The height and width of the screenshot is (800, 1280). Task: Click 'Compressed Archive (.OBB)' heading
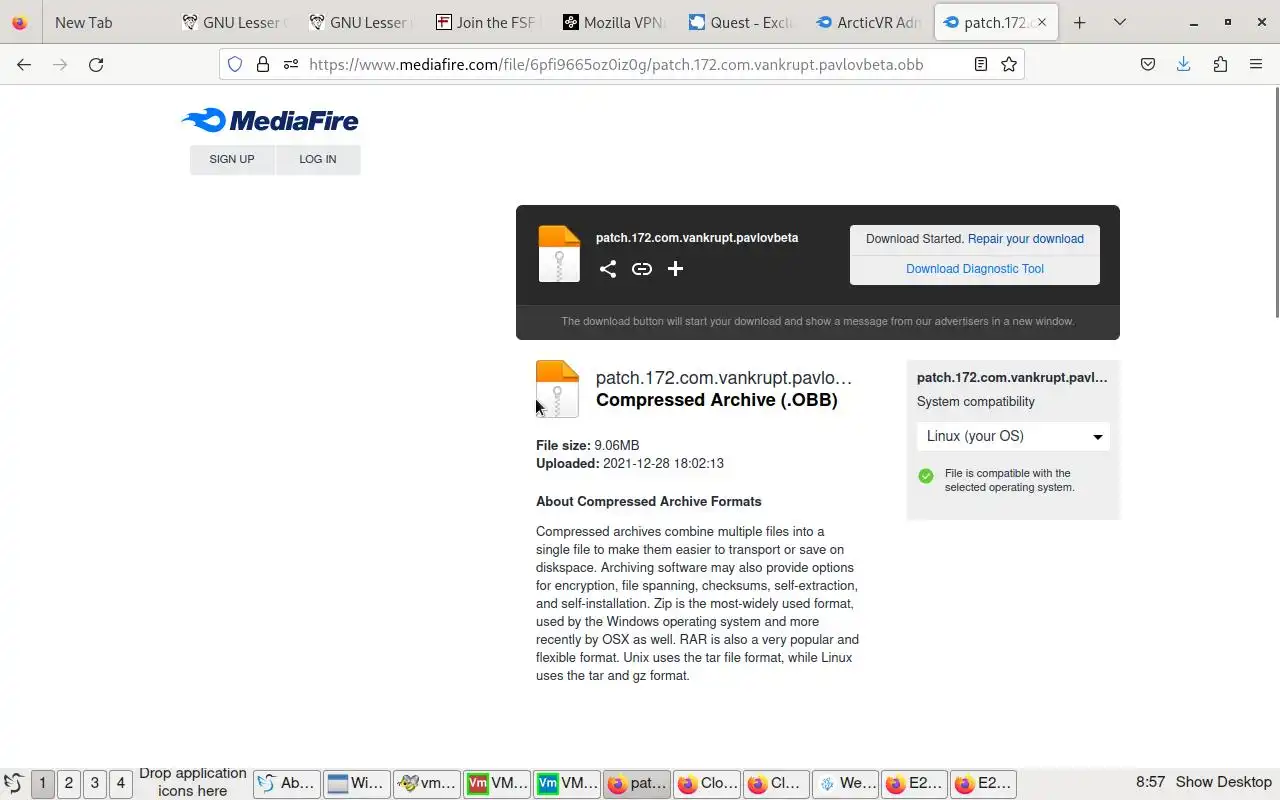(x=717, y=400)
